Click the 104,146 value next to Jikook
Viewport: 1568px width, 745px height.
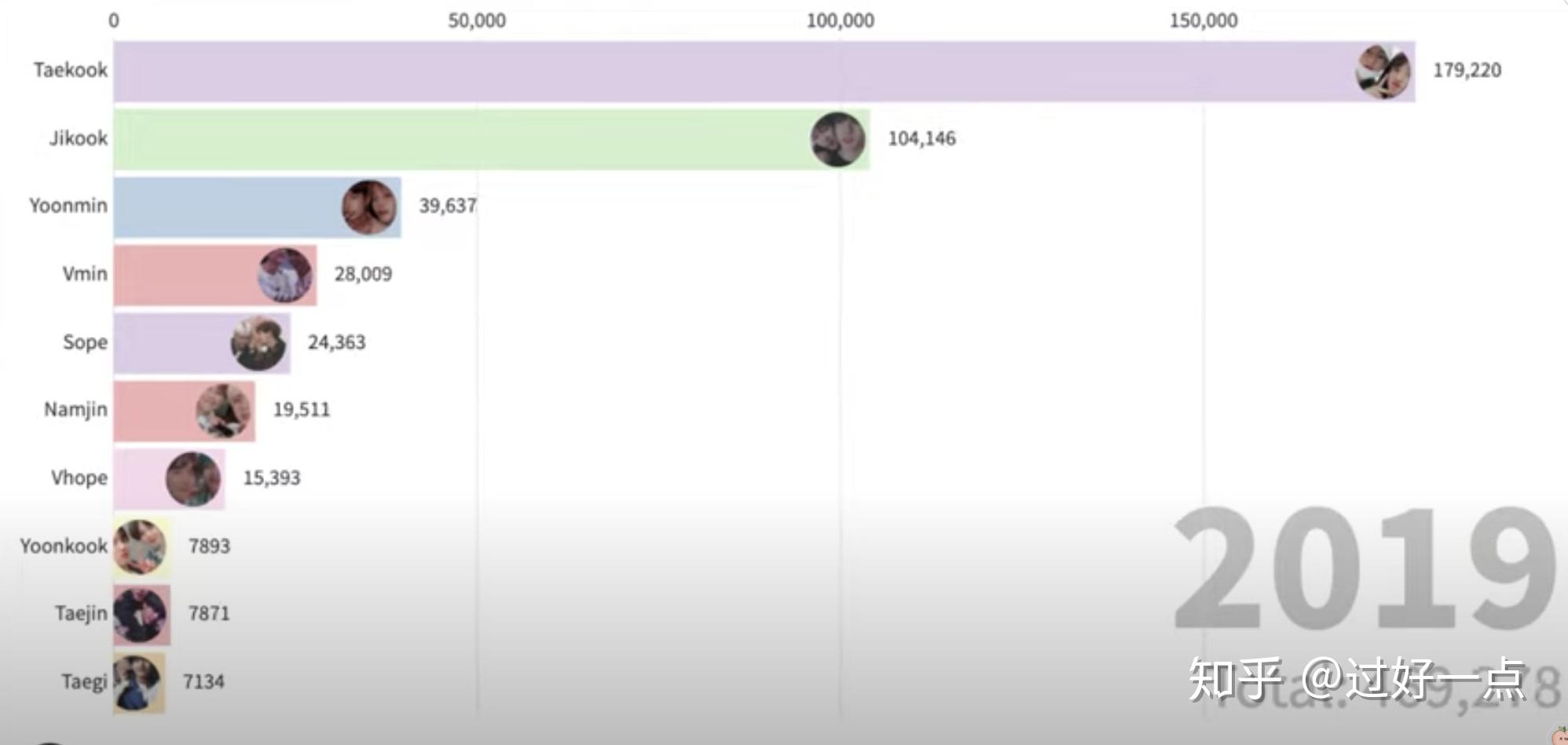pos(921,138)
